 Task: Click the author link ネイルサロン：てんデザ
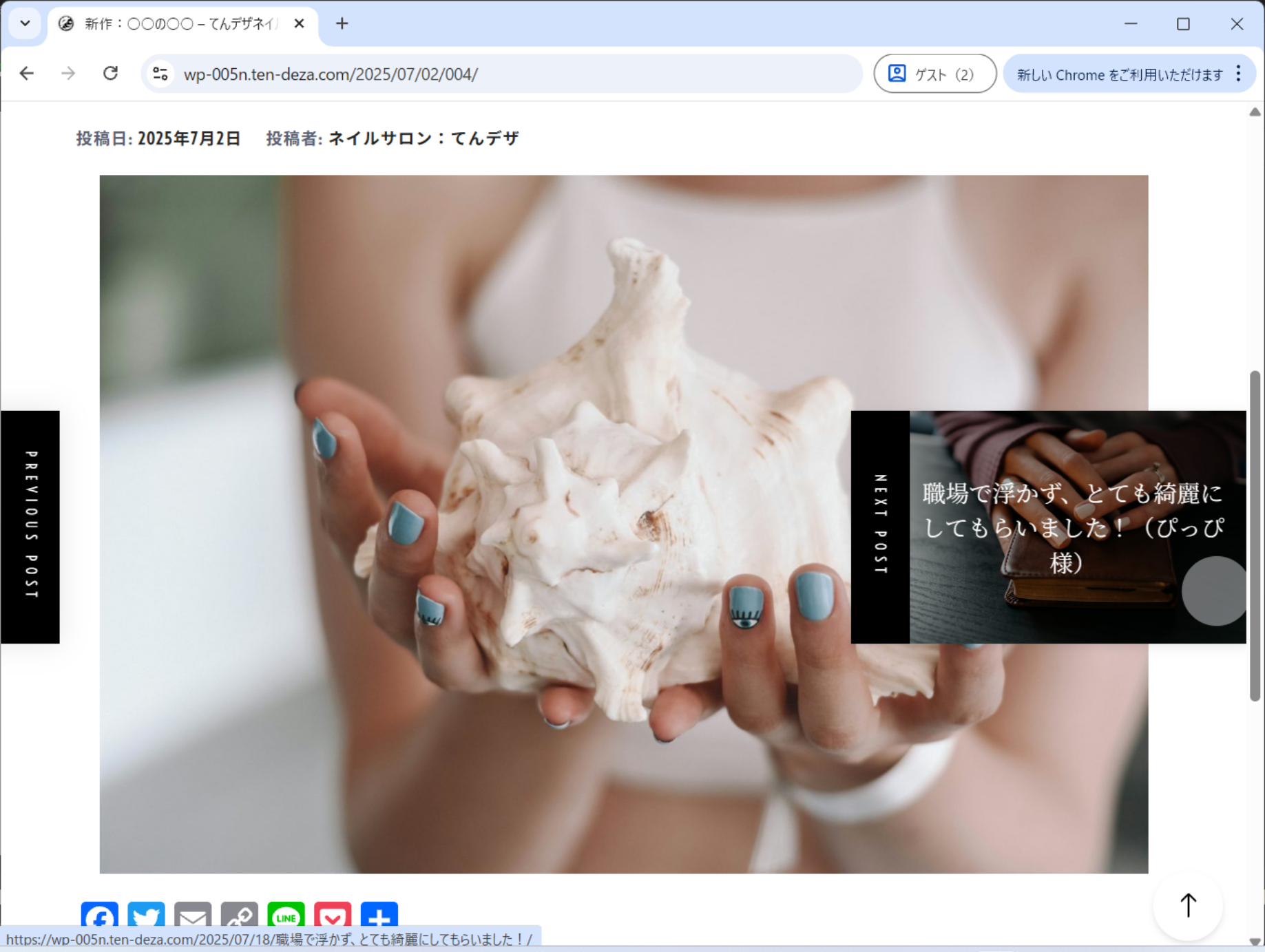(x=423, y=138)
